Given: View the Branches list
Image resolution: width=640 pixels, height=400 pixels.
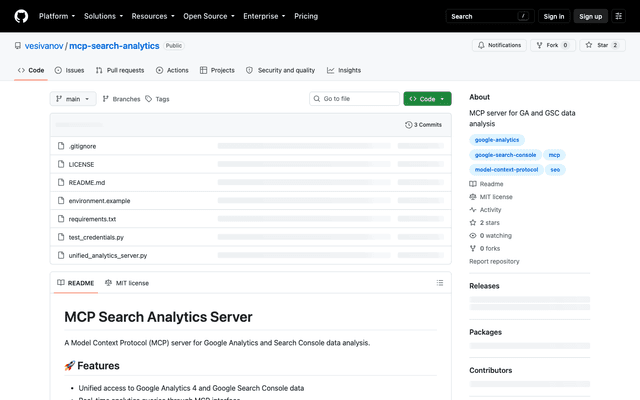Looking at the screenshot, I should click(x=121, y=99).
